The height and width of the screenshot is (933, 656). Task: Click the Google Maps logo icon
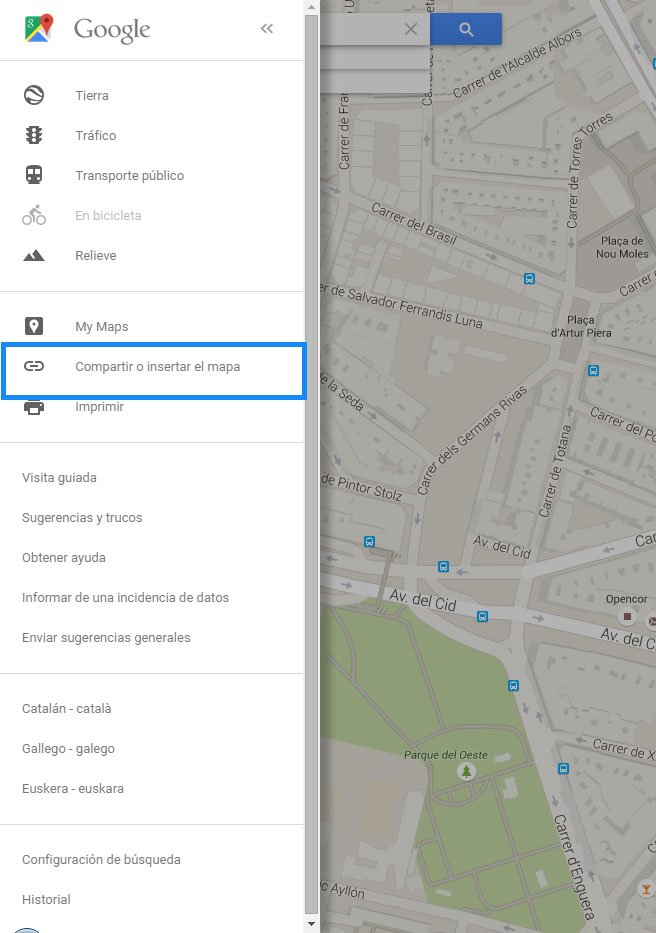(39, 29)
